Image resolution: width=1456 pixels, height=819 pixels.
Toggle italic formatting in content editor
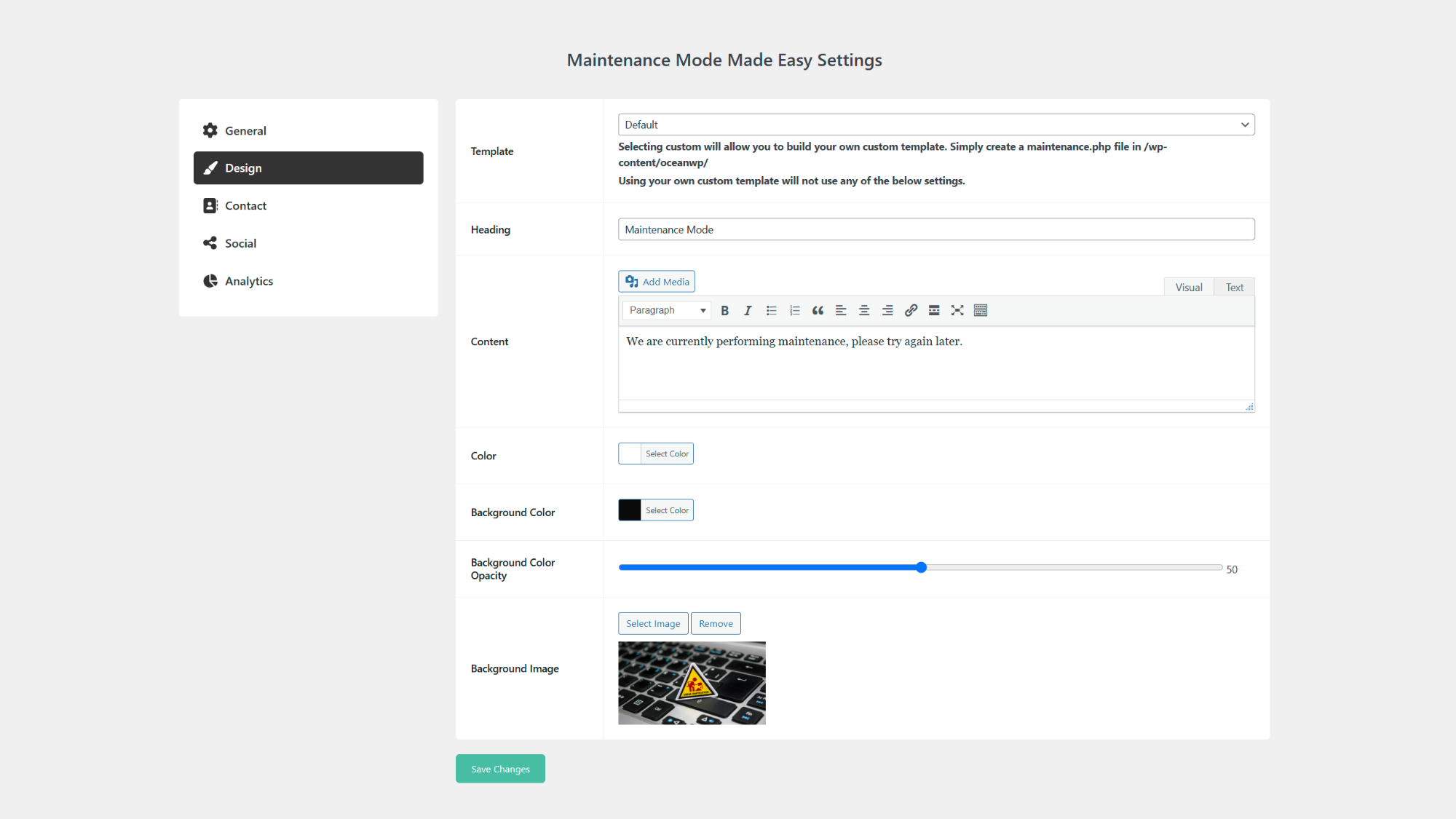click(x=748, y=310)
